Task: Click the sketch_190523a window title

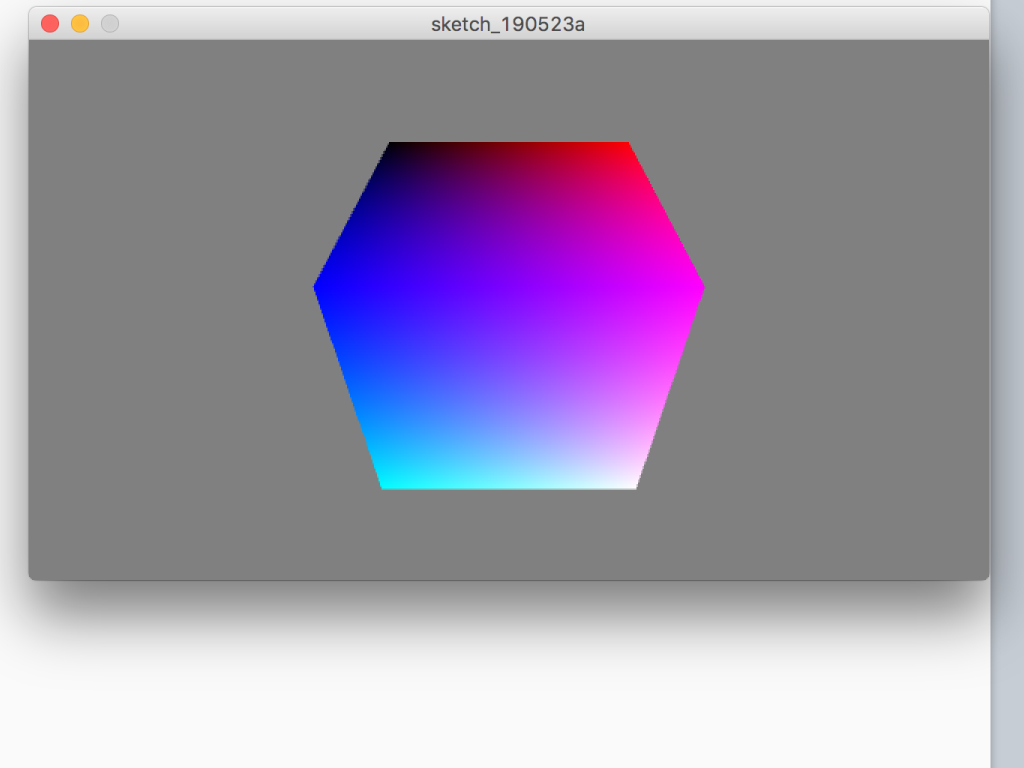Action: tap(508, 24)
